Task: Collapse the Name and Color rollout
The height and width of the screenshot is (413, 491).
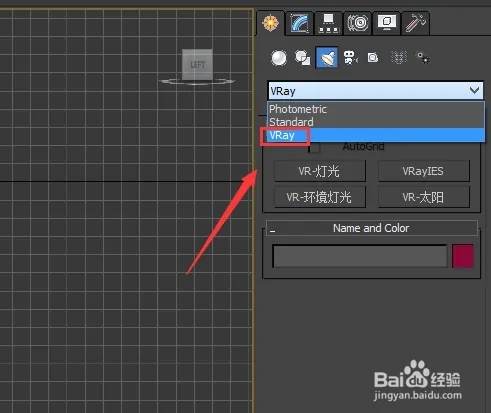Action: click(372, 228)
